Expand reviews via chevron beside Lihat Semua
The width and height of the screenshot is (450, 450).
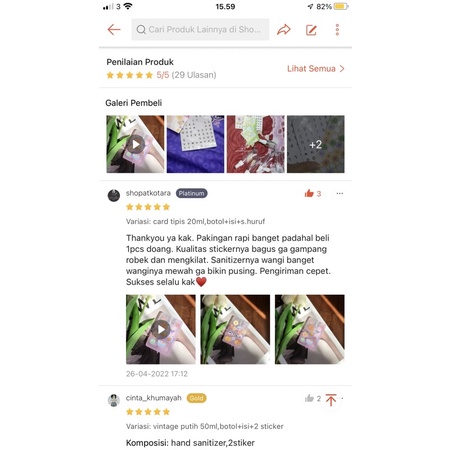(342, 69)
